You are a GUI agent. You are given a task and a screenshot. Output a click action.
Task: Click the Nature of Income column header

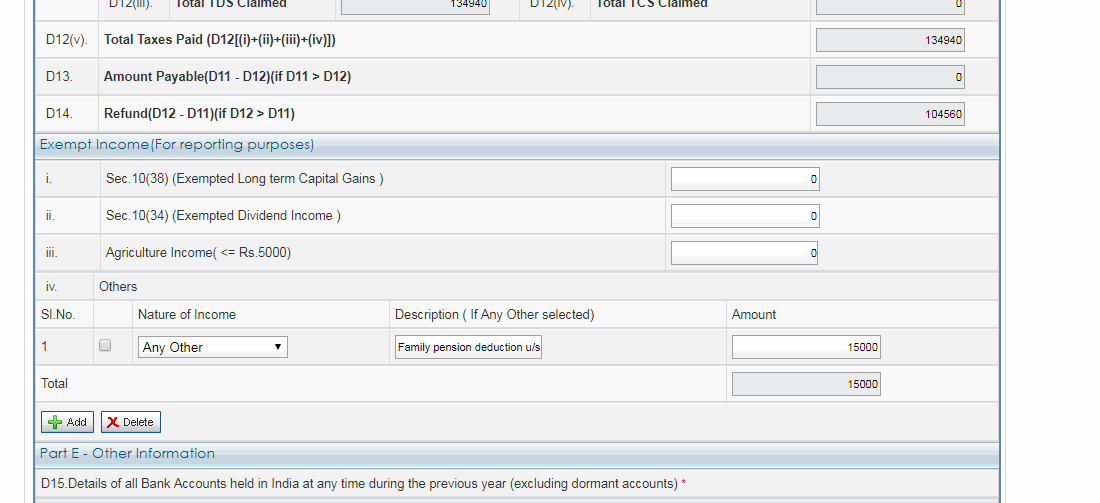187,314
